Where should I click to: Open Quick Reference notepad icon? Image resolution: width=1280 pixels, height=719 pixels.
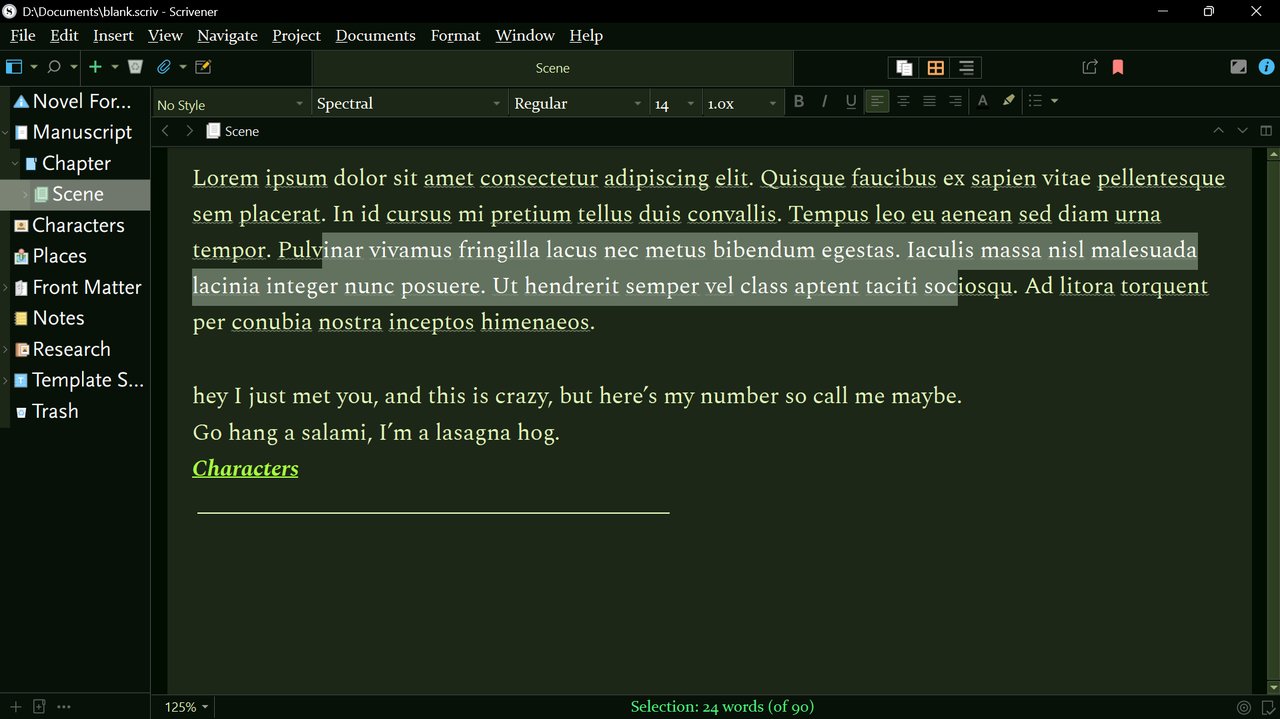[203, 67]
